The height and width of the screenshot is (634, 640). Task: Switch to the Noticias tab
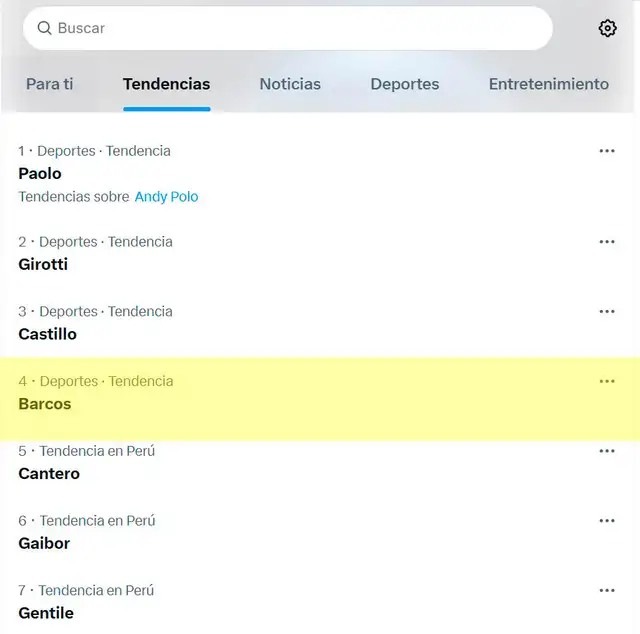(290, 84)
